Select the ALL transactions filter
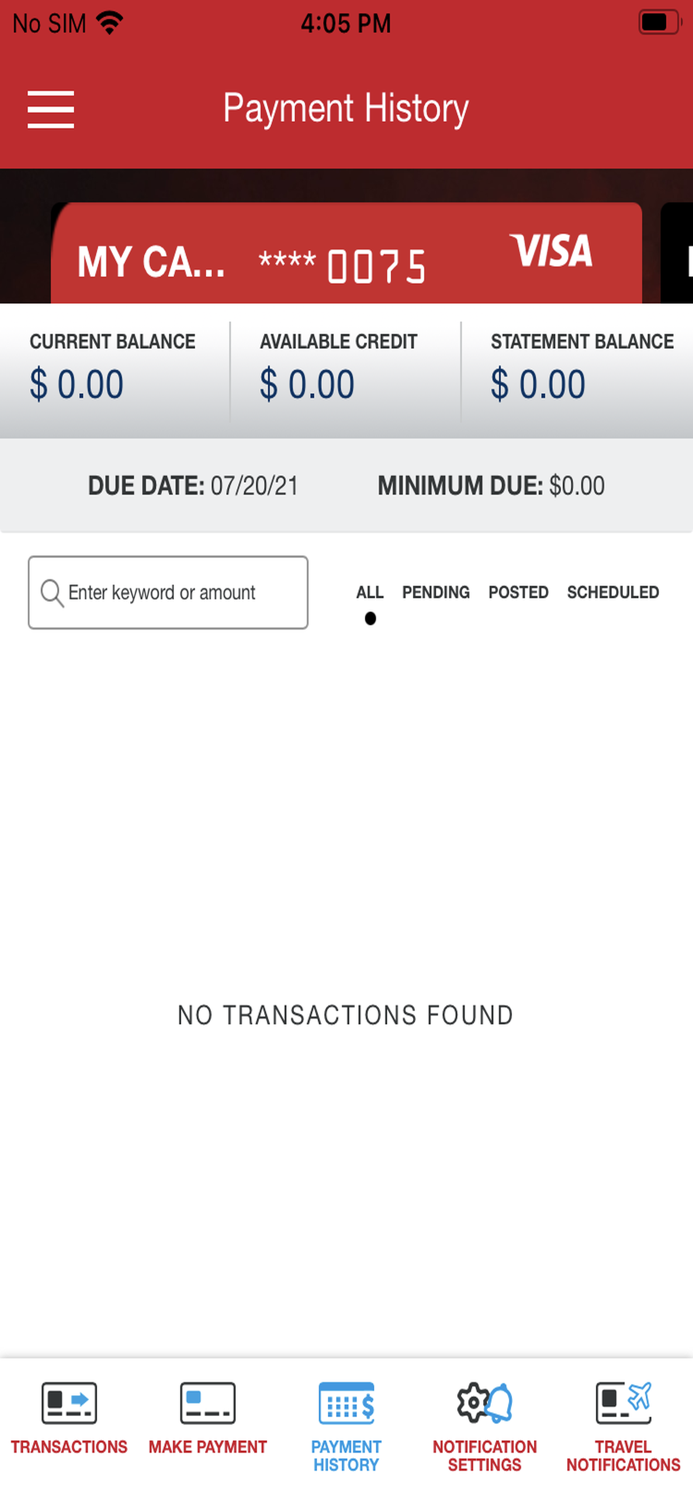 click(x=370, y=592)
